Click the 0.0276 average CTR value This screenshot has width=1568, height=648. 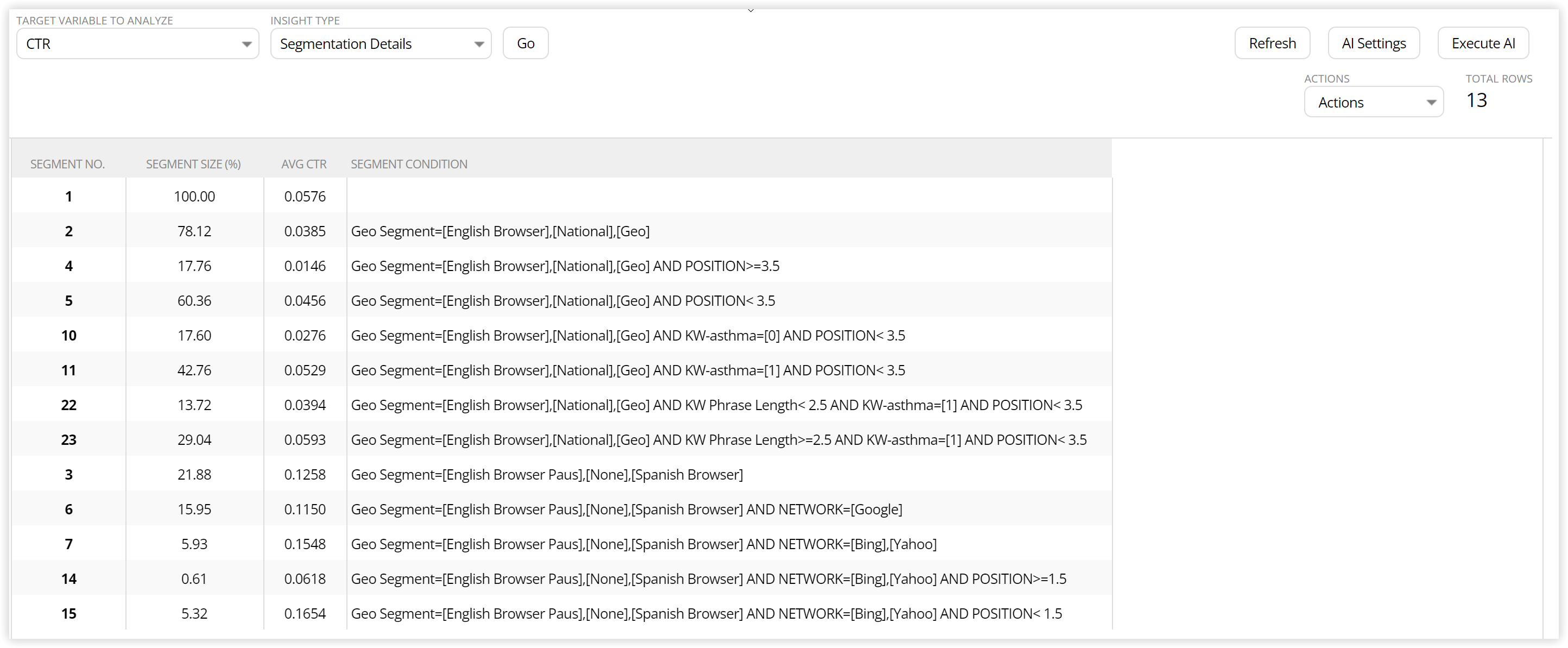305,335
